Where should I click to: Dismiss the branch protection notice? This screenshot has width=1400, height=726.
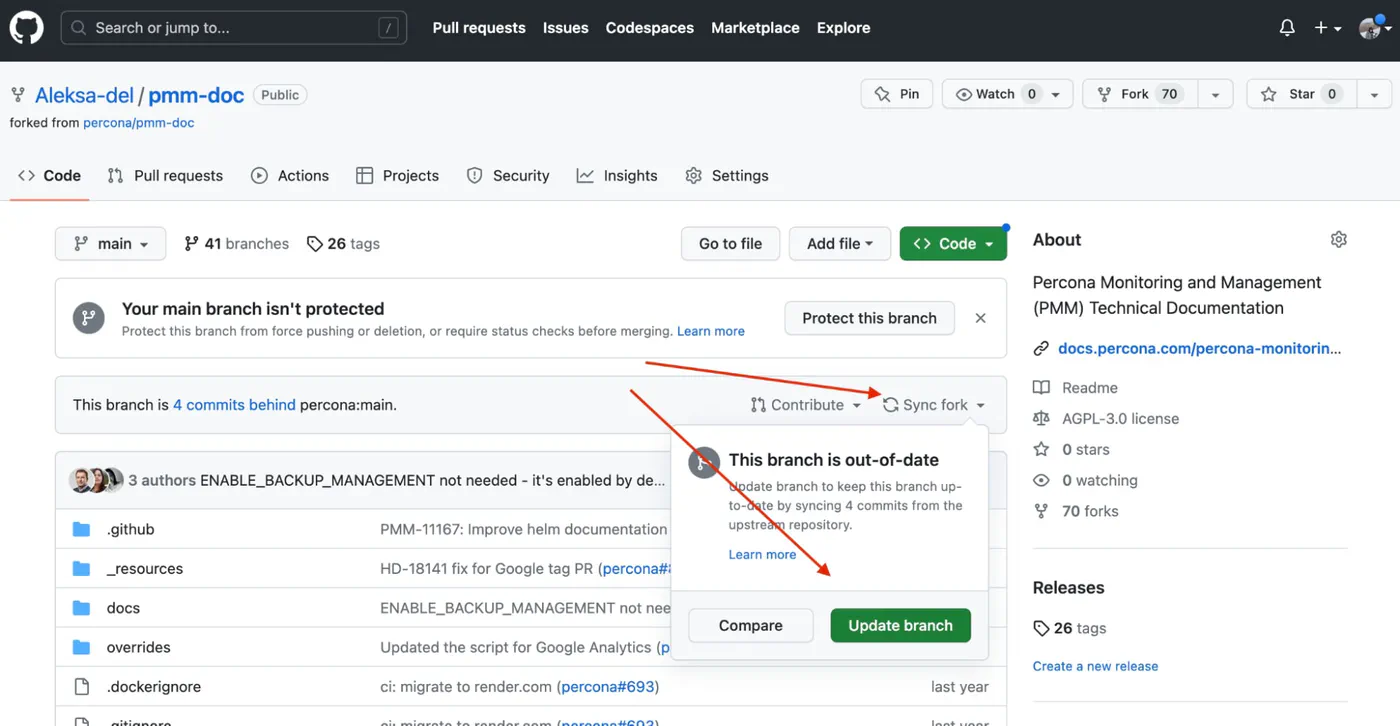click(x=980, y=318)
